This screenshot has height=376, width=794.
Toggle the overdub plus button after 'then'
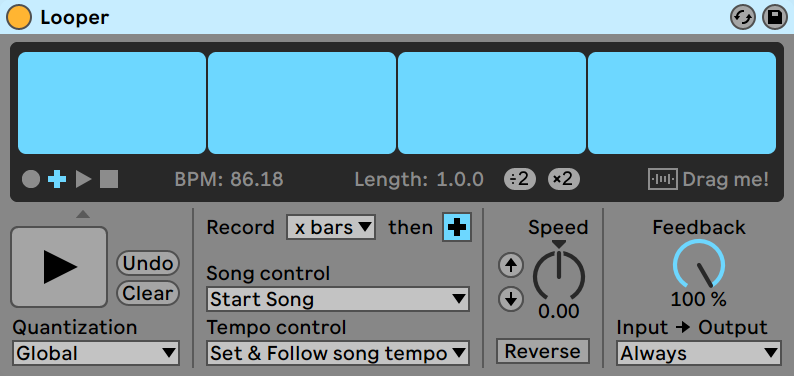457,228
